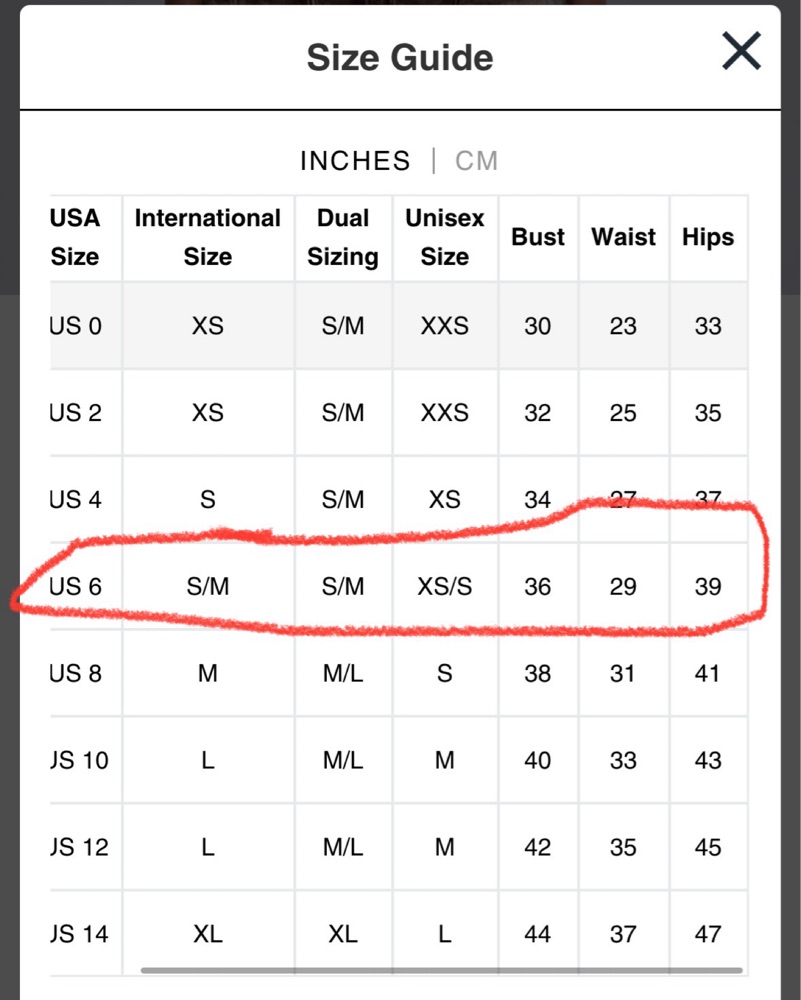Viewport: 801px width, 1000px height.
Task: Click the Bust column header
Action: [538, 238]
